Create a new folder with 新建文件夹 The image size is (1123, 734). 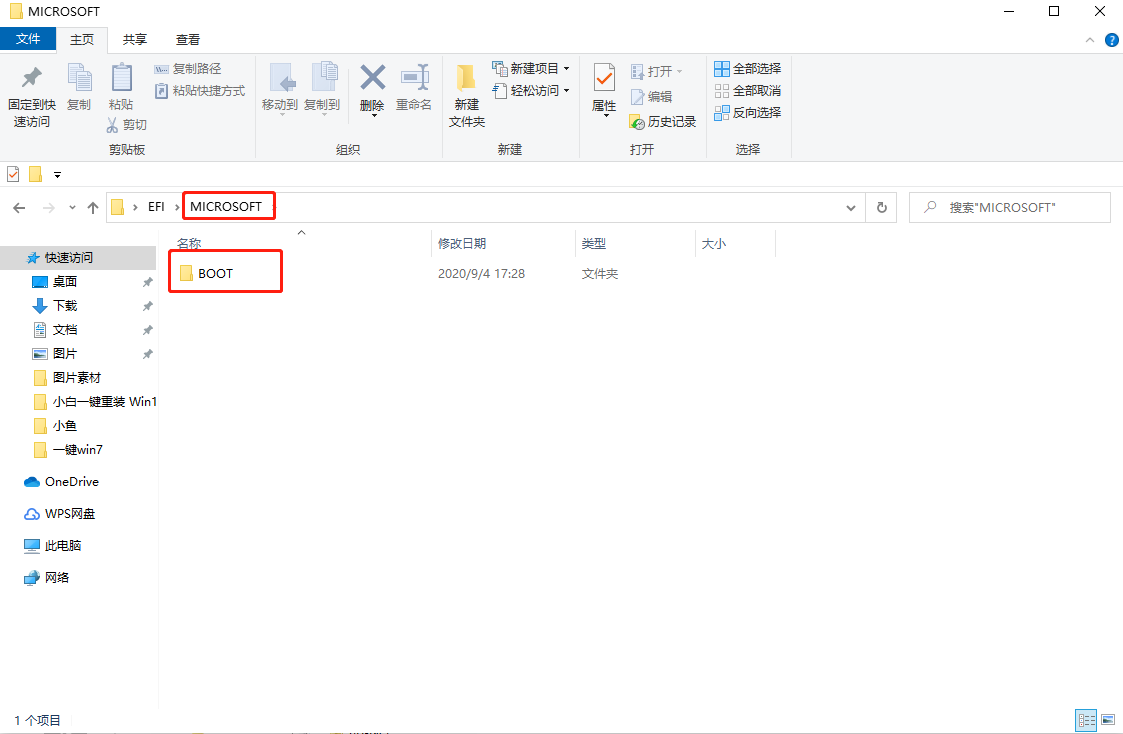point(467,96)
